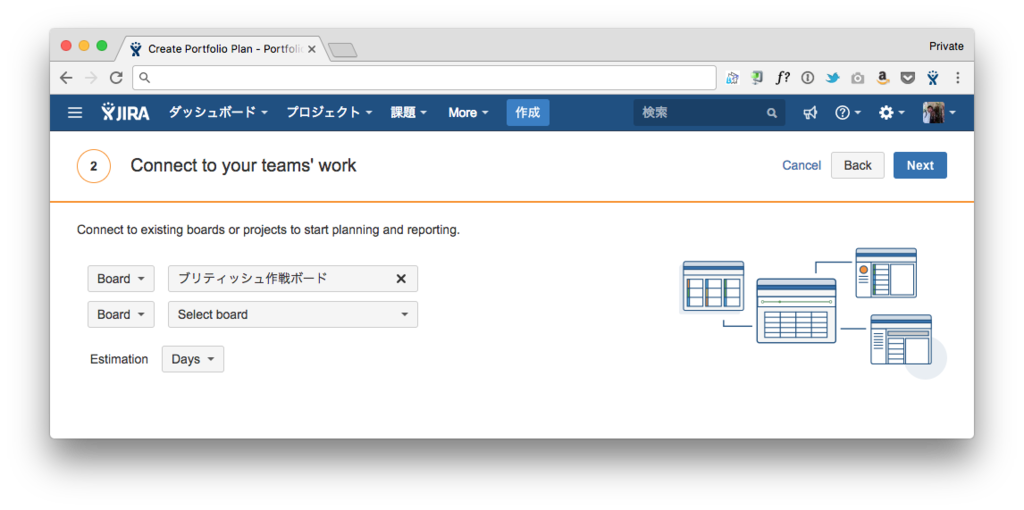Open the help question mark menu
This screenshot has height=510, width=1024.
(848, 113)
